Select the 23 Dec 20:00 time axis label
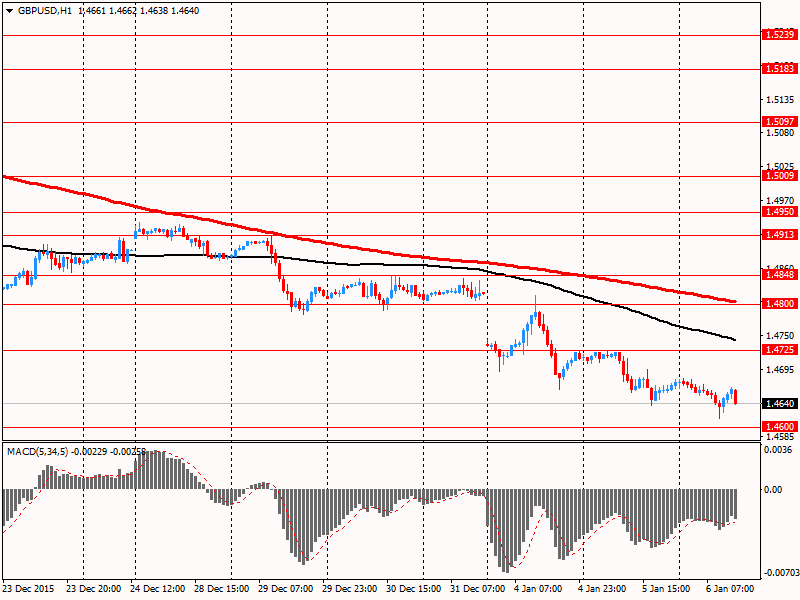This screenshot has width=800, height=600. coord(93,589)
